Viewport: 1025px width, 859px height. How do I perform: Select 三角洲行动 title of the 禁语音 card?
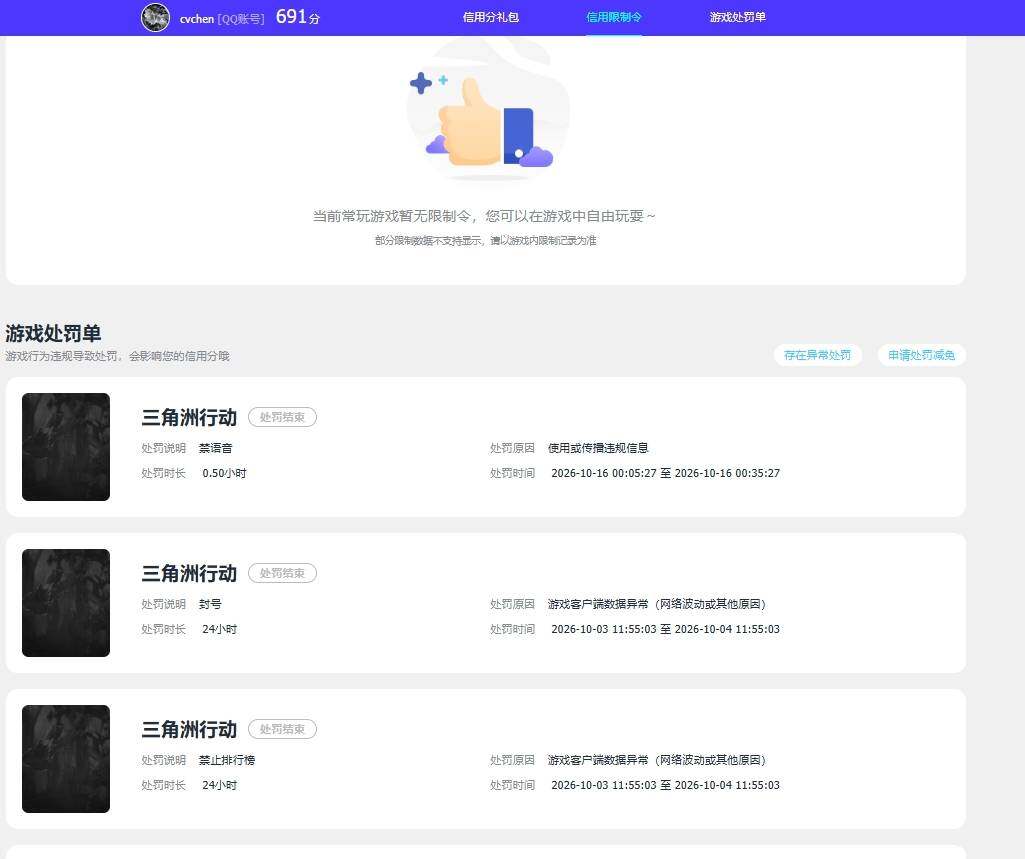[189, 418]
